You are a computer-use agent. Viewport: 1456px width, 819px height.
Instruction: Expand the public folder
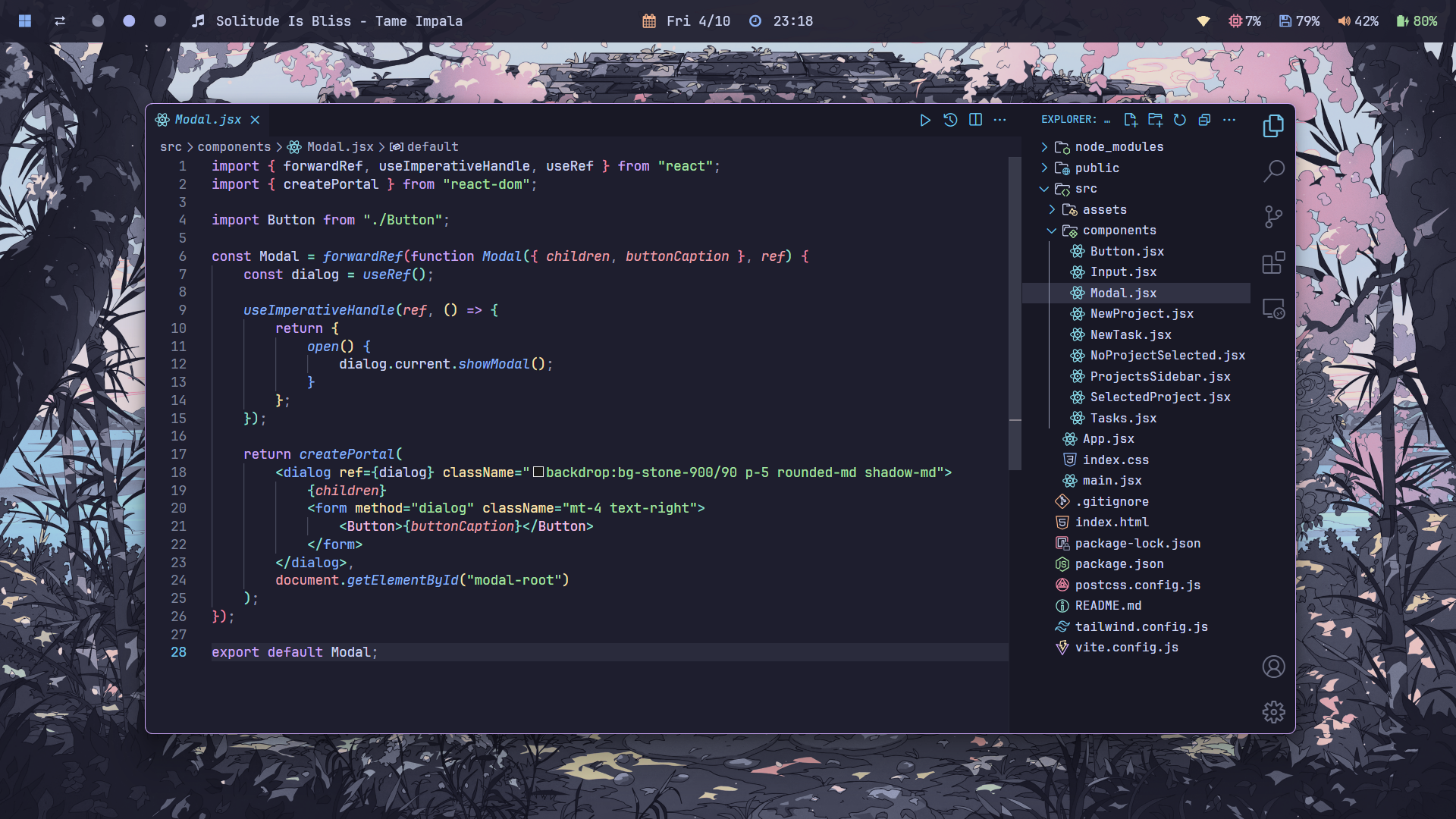point(1136,168)
